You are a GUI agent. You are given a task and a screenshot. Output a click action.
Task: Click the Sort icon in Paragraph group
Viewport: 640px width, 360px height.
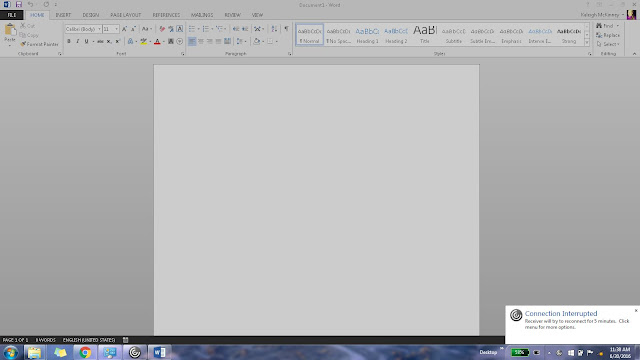click(274, 29)
